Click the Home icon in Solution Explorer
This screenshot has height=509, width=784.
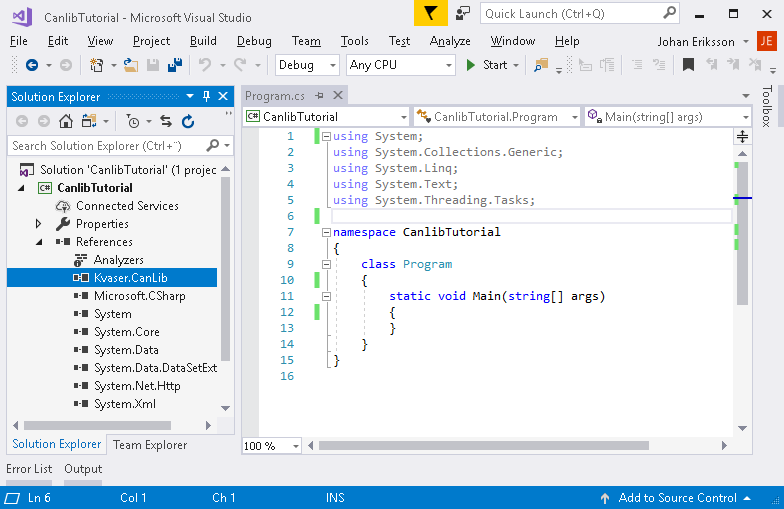click(66, 121)
